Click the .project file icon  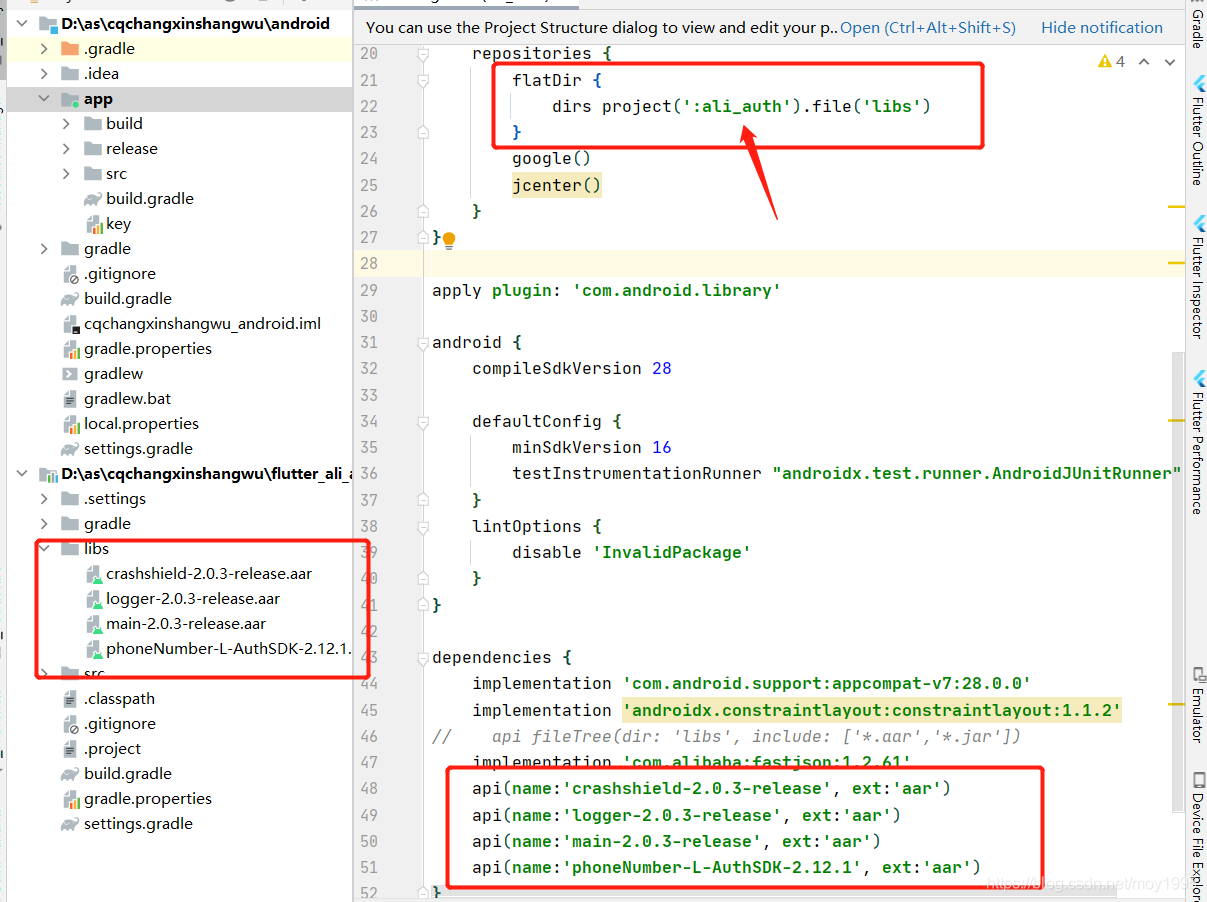(x=70, y=749)
